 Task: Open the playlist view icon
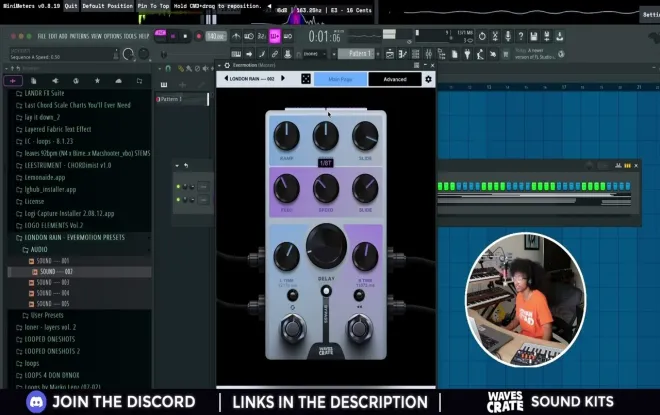pos(390,54)
